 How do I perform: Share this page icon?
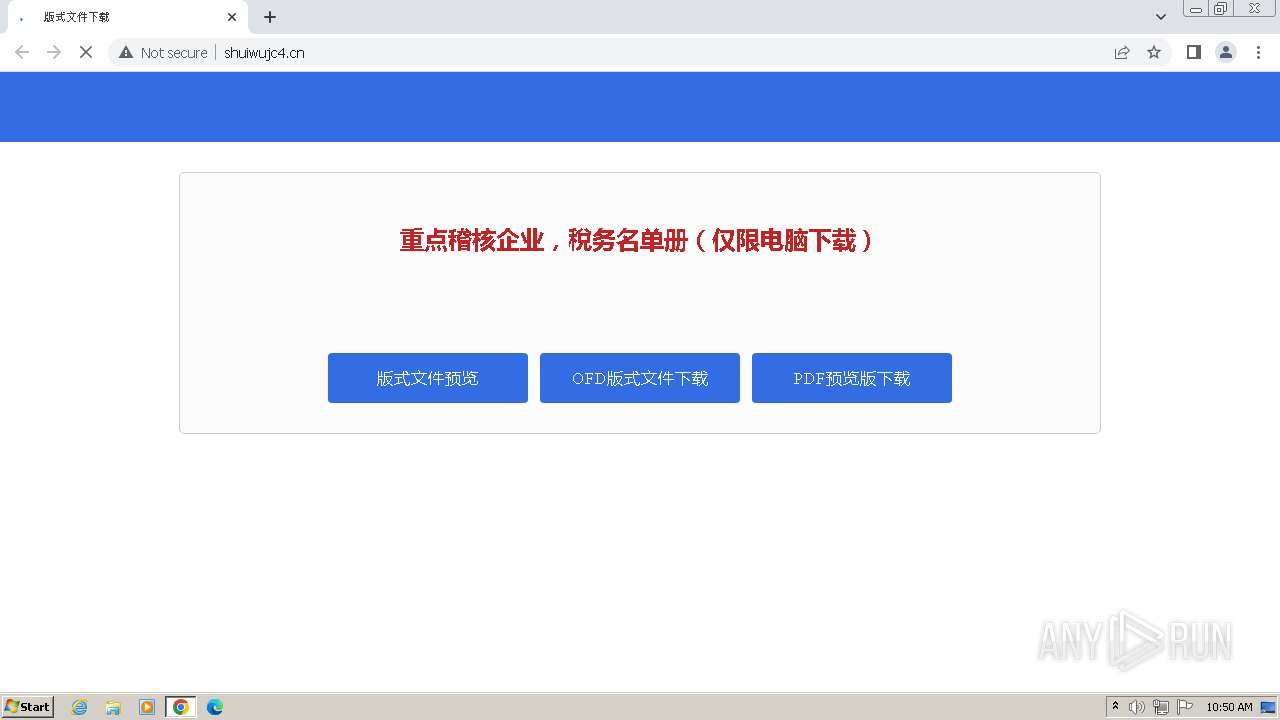pyautogui.click(x=1122, y=52)
